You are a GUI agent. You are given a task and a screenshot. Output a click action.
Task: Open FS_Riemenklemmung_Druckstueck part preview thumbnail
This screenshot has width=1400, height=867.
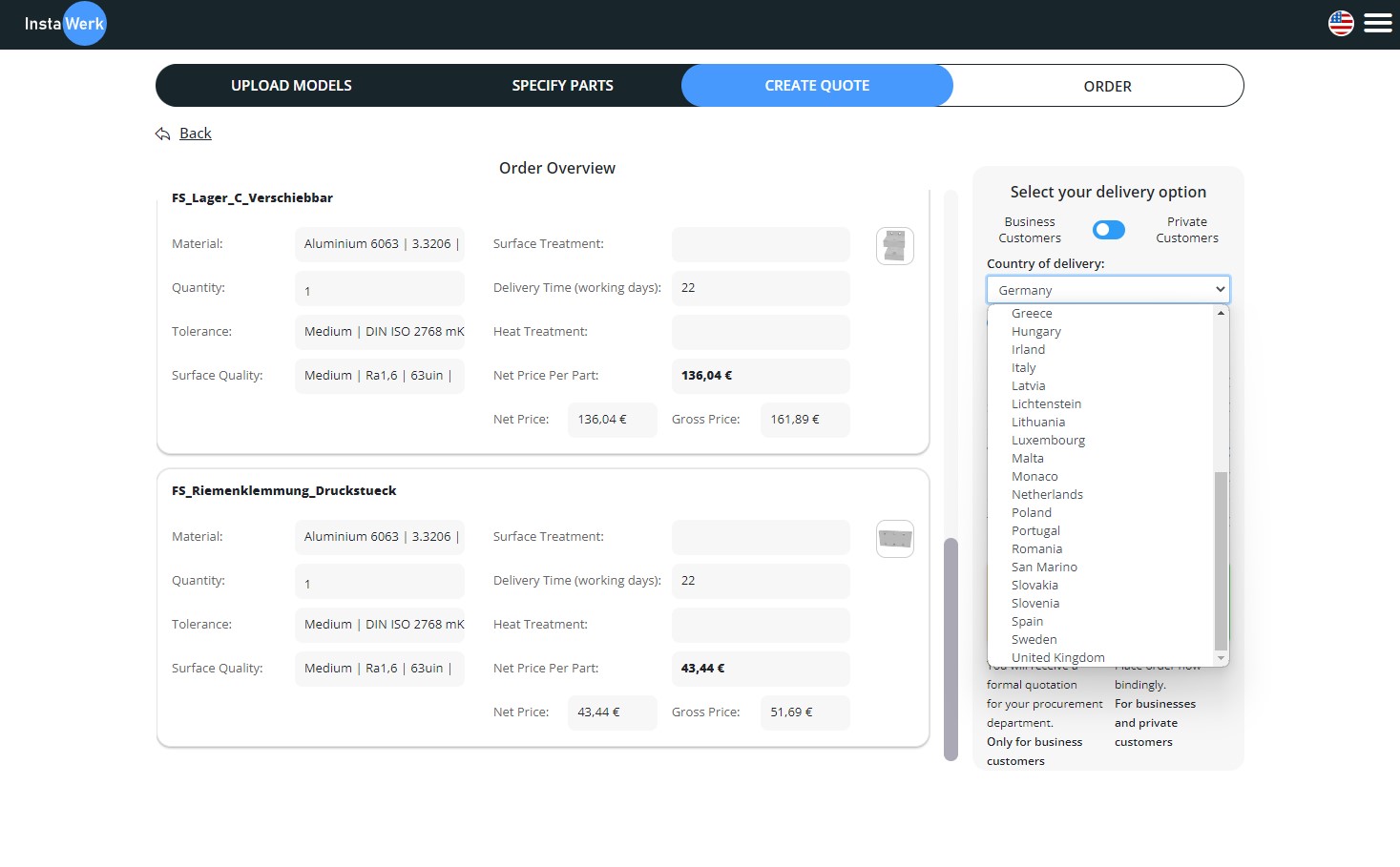click(894, 539)
